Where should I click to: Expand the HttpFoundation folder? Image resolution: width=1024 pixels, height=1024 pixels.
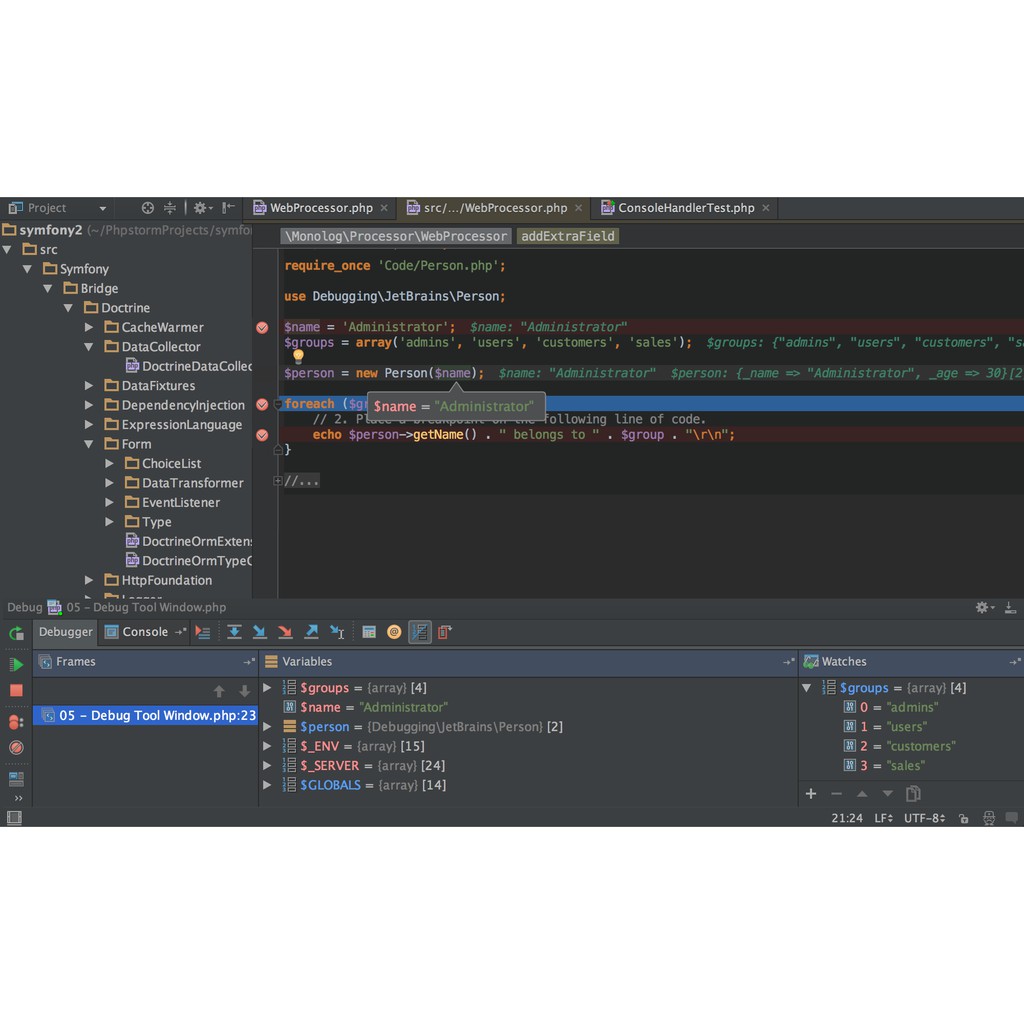point(89,580)
